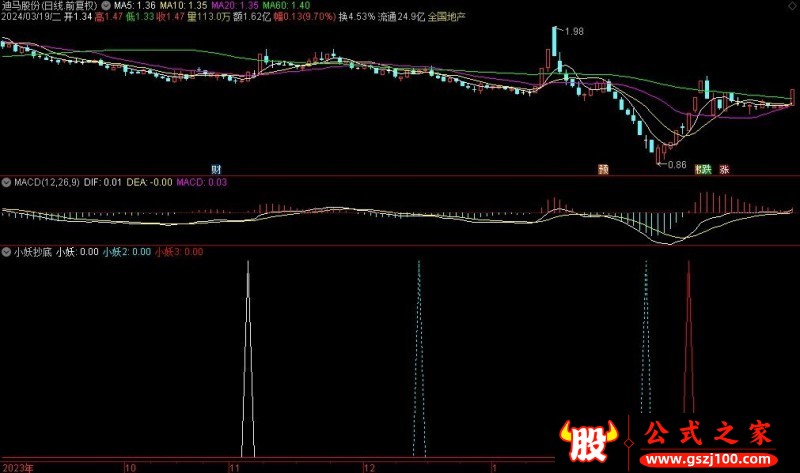Click the 2023年 label on time axis
The height and width of the screenshot is (473, 800).
pyautogui.click(x=19, y=467)
